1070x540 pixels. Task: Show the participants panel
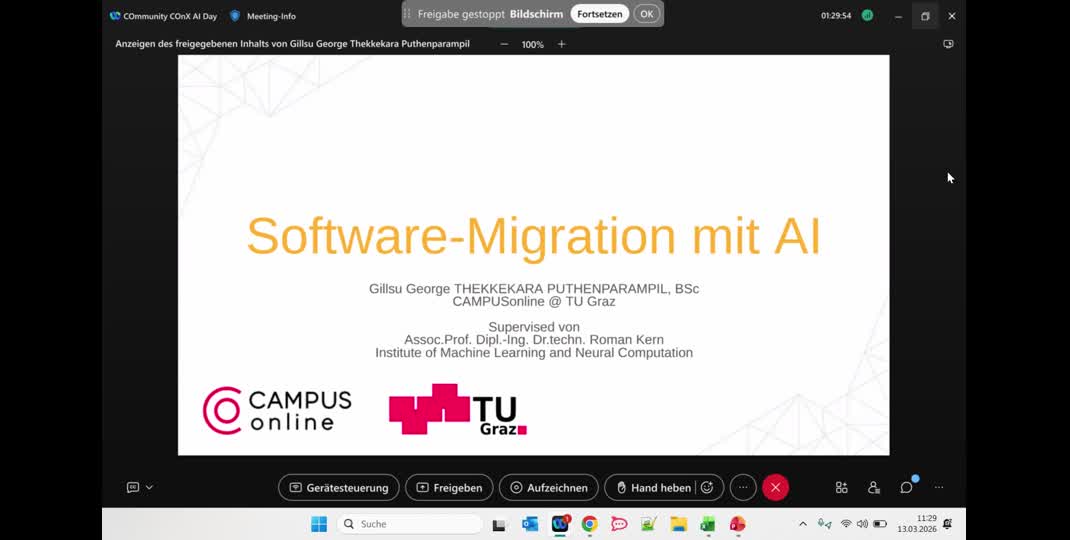(874, 487)
